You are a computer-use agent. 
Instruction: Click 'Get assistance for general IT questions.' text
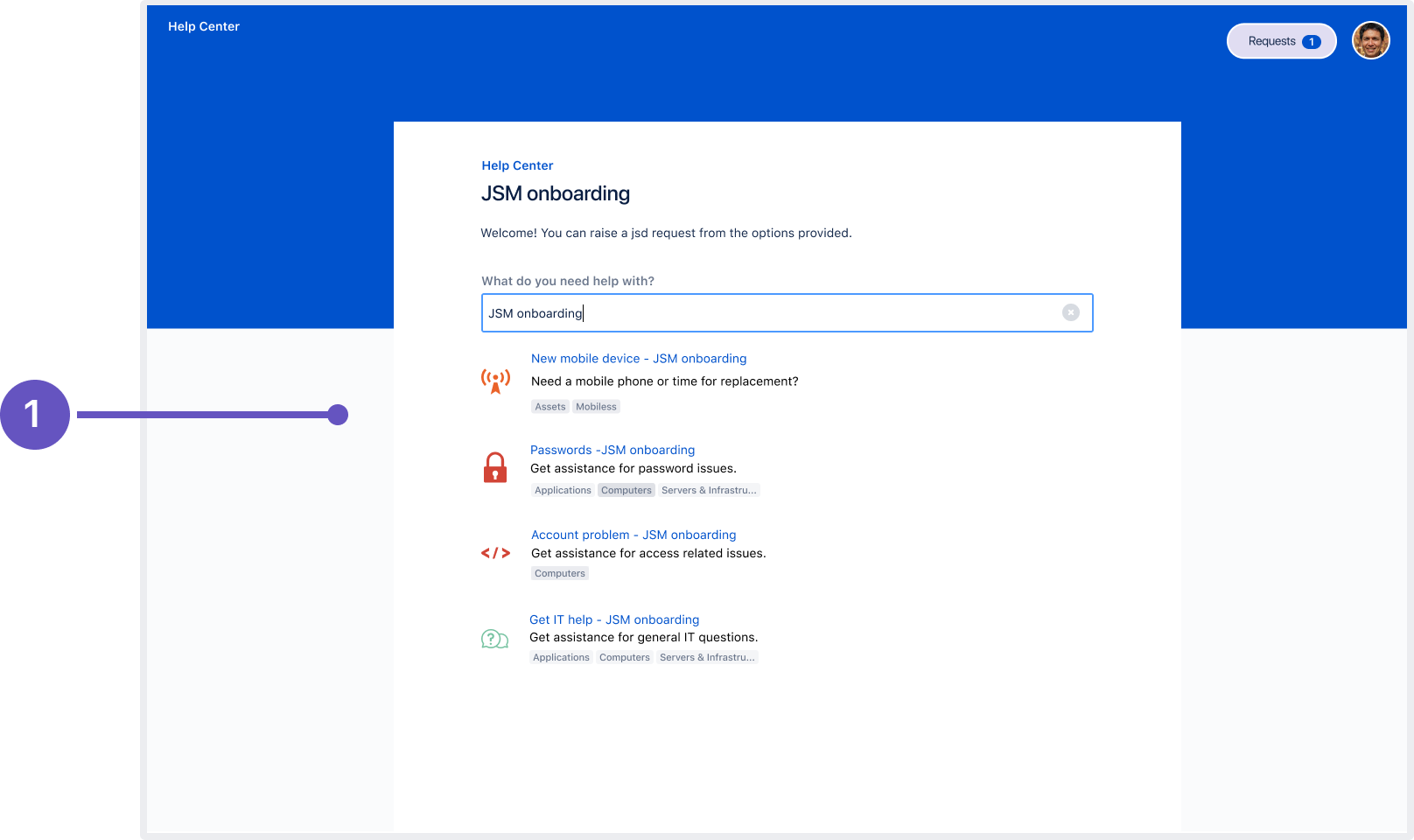pyautogui.click(x=644, y=637)
